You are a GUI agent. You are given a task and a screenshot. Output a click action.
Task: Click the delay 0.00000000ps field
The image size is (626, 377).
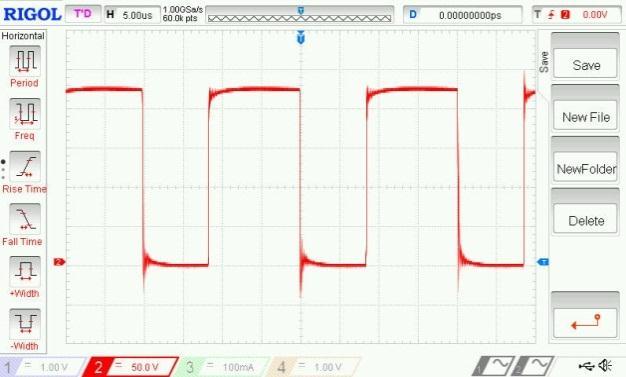click(463, 15)
